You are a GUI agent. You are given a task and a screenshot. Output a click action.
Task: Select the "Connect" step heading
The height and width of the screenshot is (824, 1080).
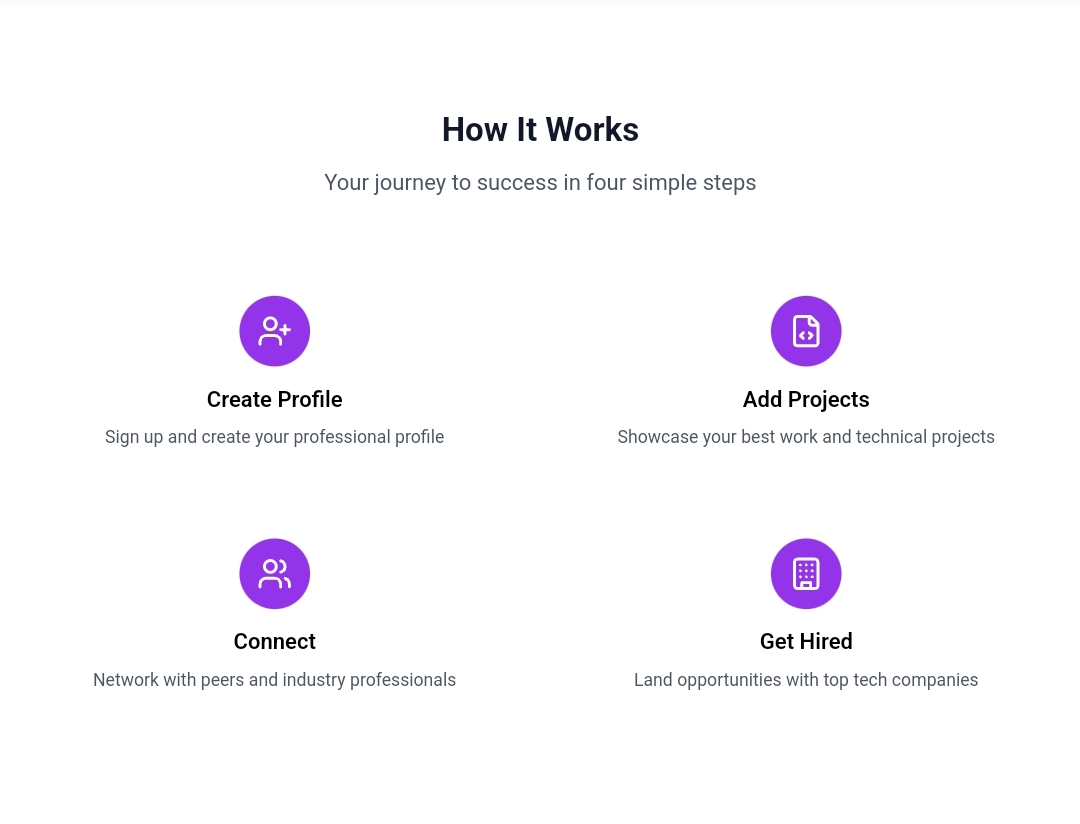click(x=274, y=642)
